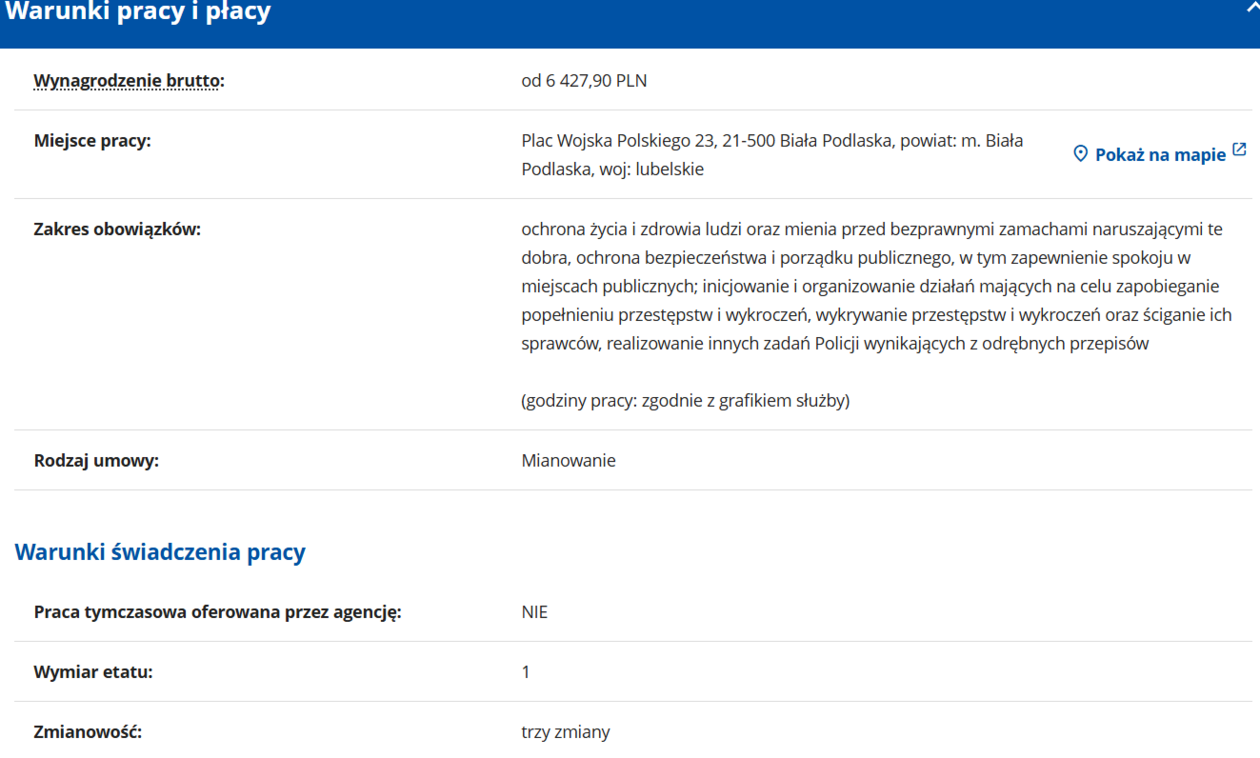This screenshot has height=758, width=1260.
Task: Collapse the Warunki pracy i płacy section chevron
Action: 1253,6
